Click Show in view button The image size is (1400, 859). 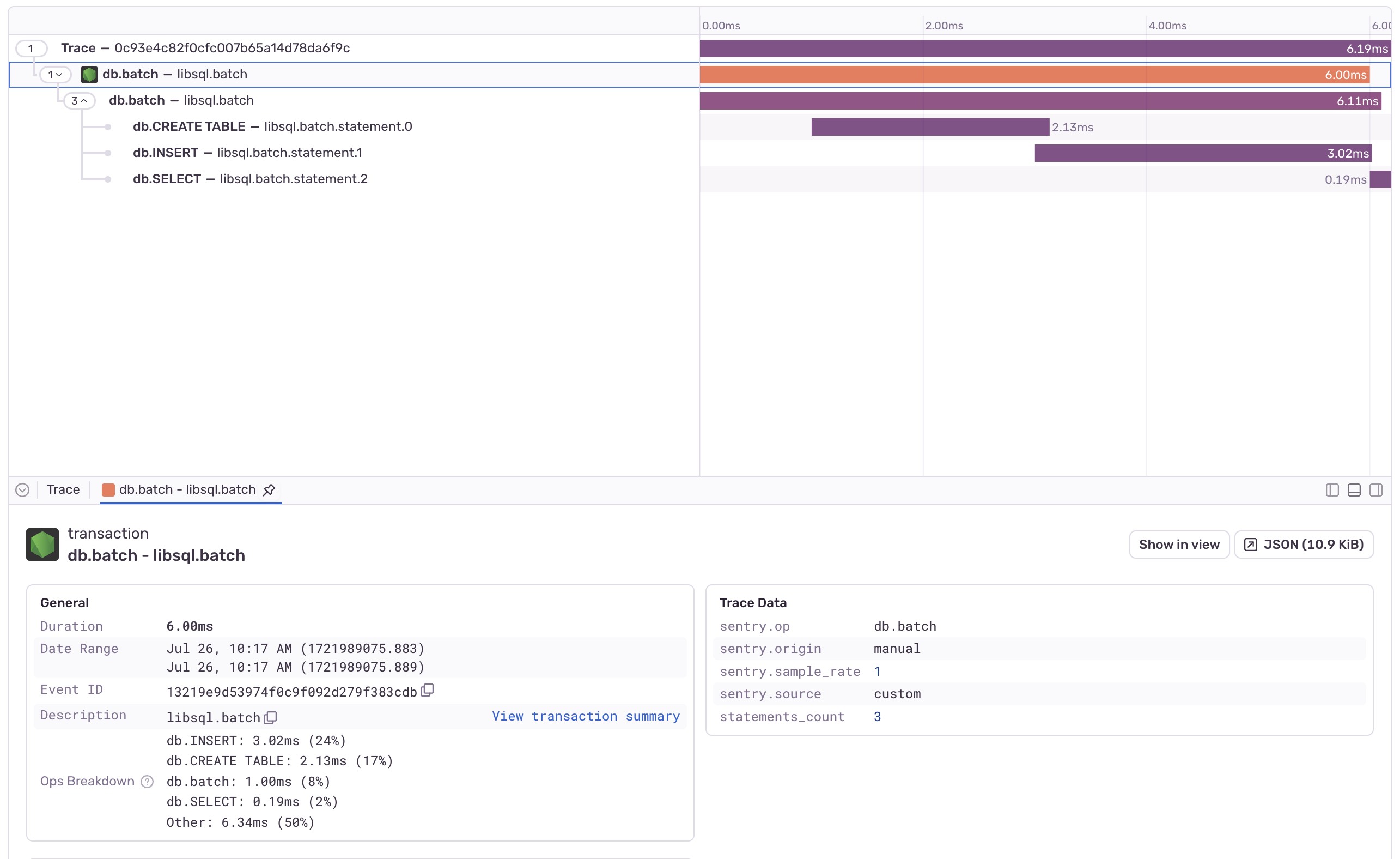[x=1178, y=544]
